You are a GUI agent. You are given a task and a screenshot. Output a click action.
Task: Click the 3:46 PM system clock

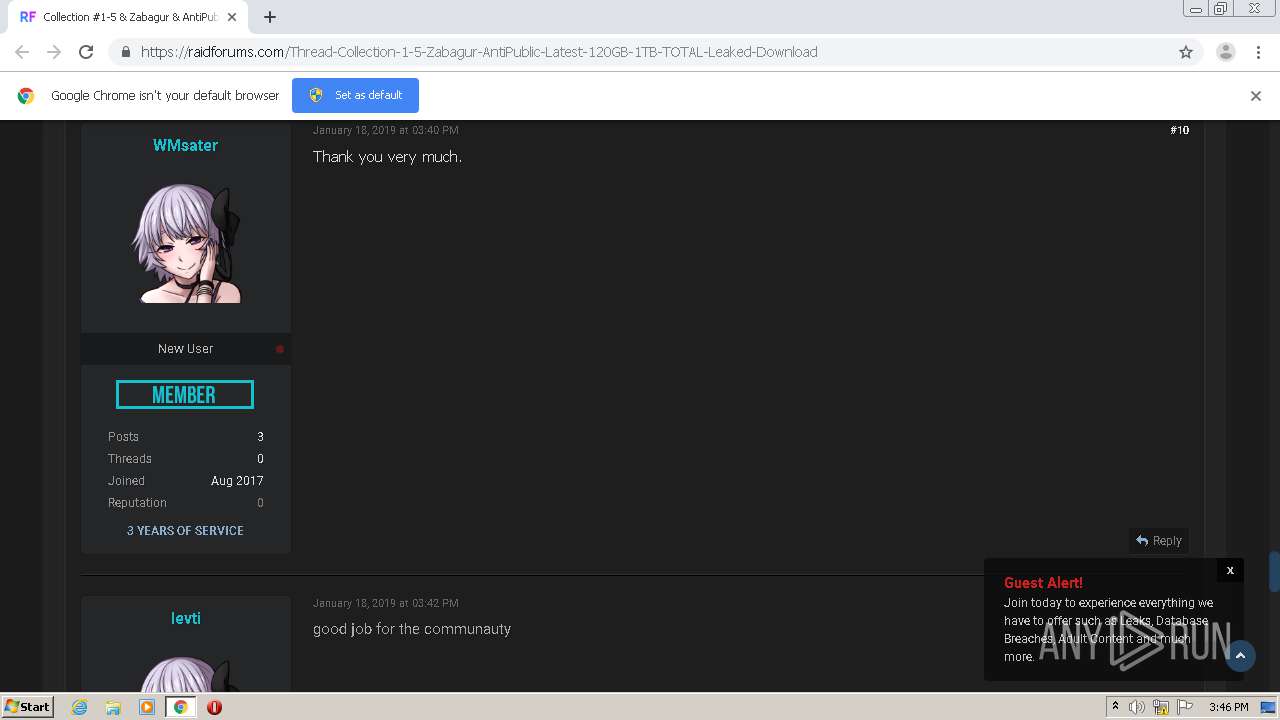1228,707
